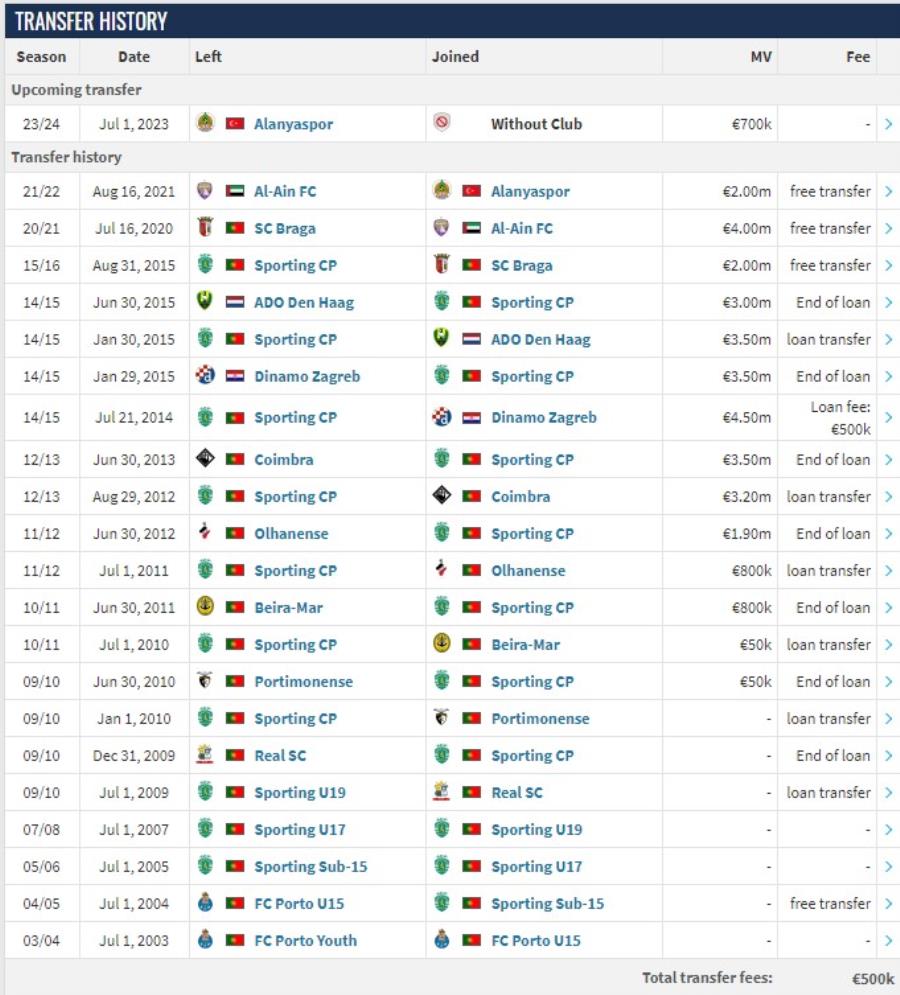
Task: Click Real SC crest in Jul 1, 2009 Joined column
Action: coord(442,791)
